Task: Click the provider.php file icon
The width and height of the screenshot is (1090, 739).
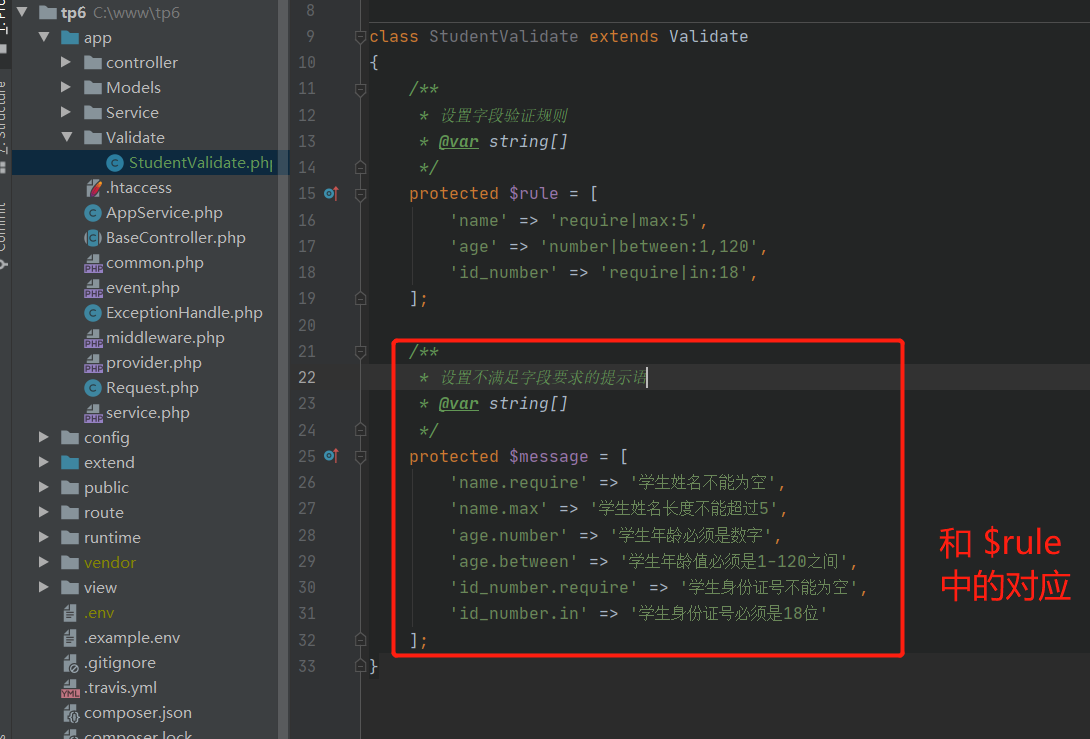Action: (93, 364)
